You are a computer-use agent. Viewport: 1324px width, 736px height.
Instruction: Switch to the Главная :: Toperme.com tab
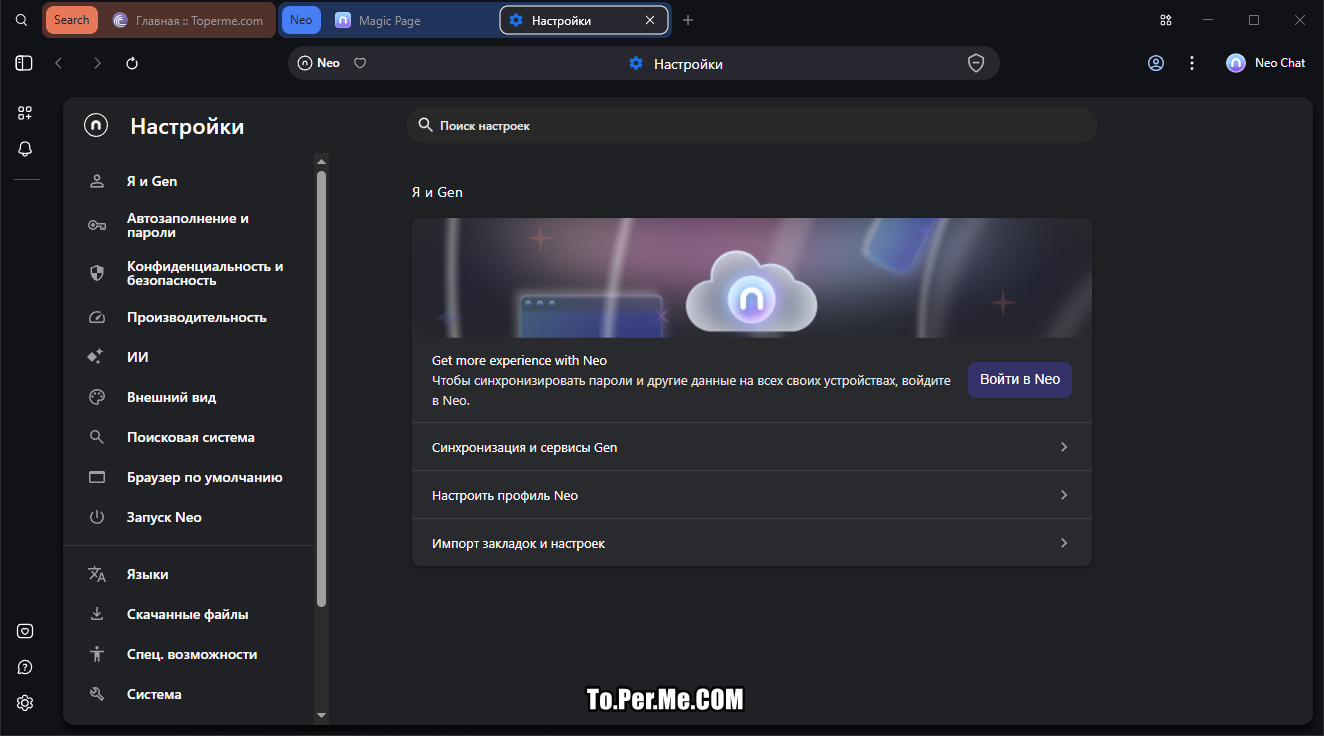point(188,20)
